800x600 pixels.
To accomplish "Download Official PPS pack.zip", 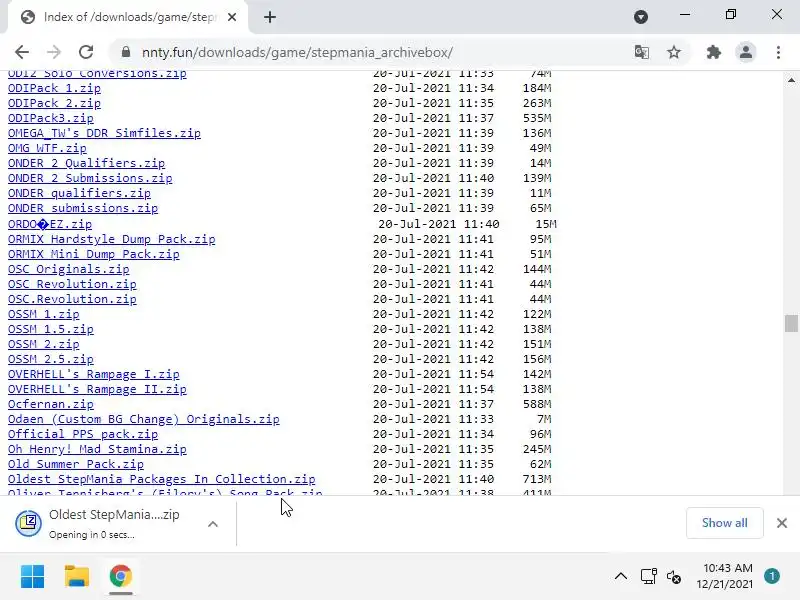I will click(83, 434).
